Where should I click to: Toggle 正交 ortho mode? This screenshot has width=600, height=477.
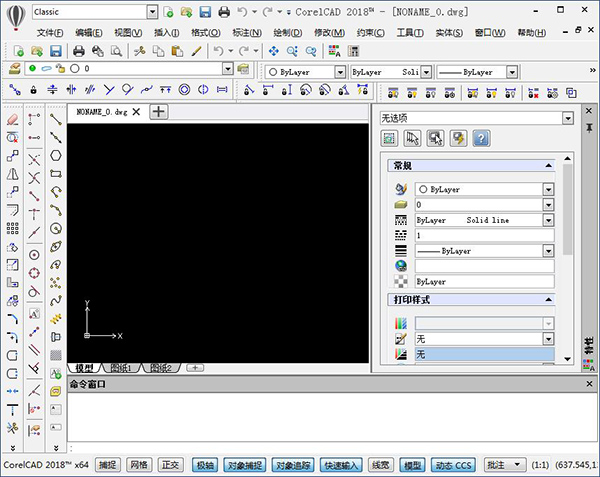pos(170,465)
